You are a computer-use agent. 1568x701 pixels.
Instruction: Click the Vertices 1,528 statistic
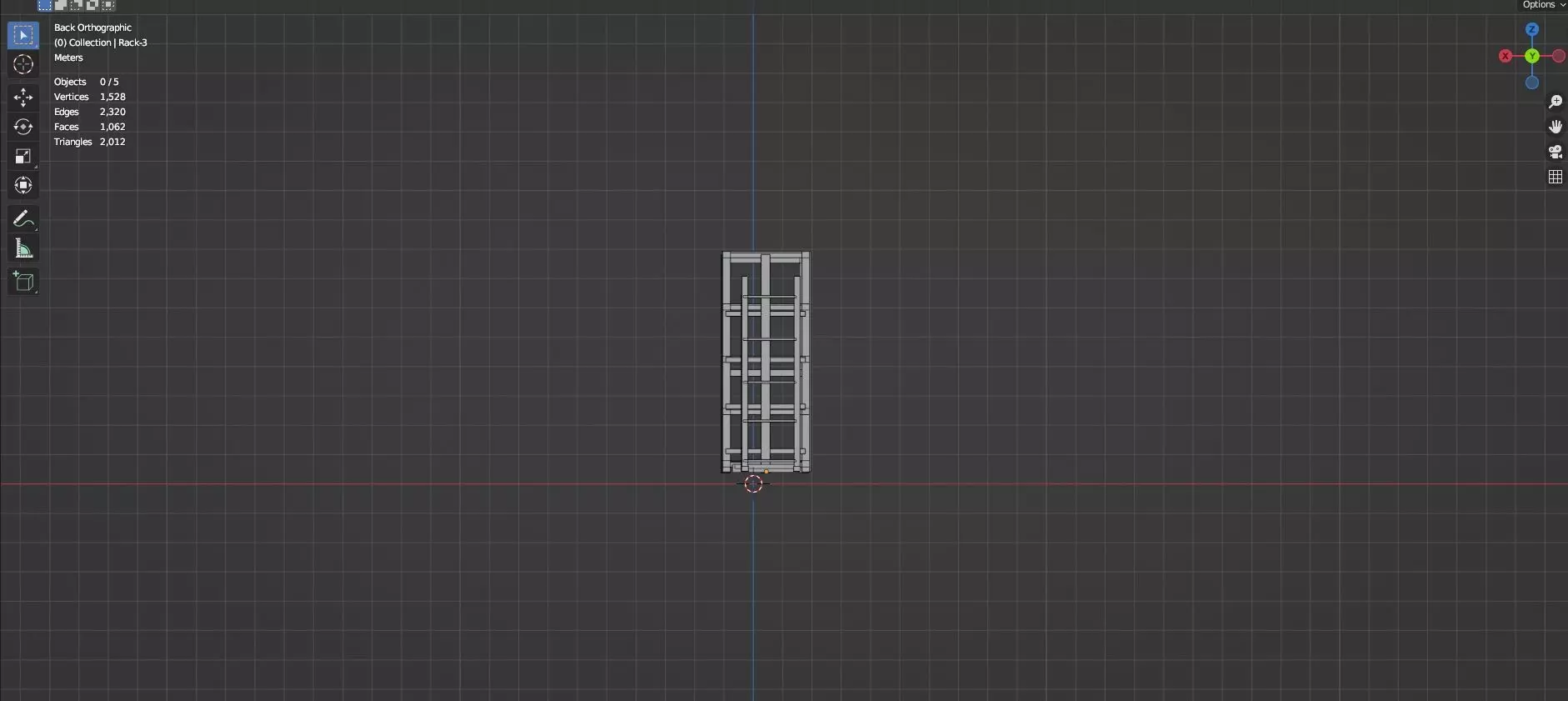click(x=90, y=97)
